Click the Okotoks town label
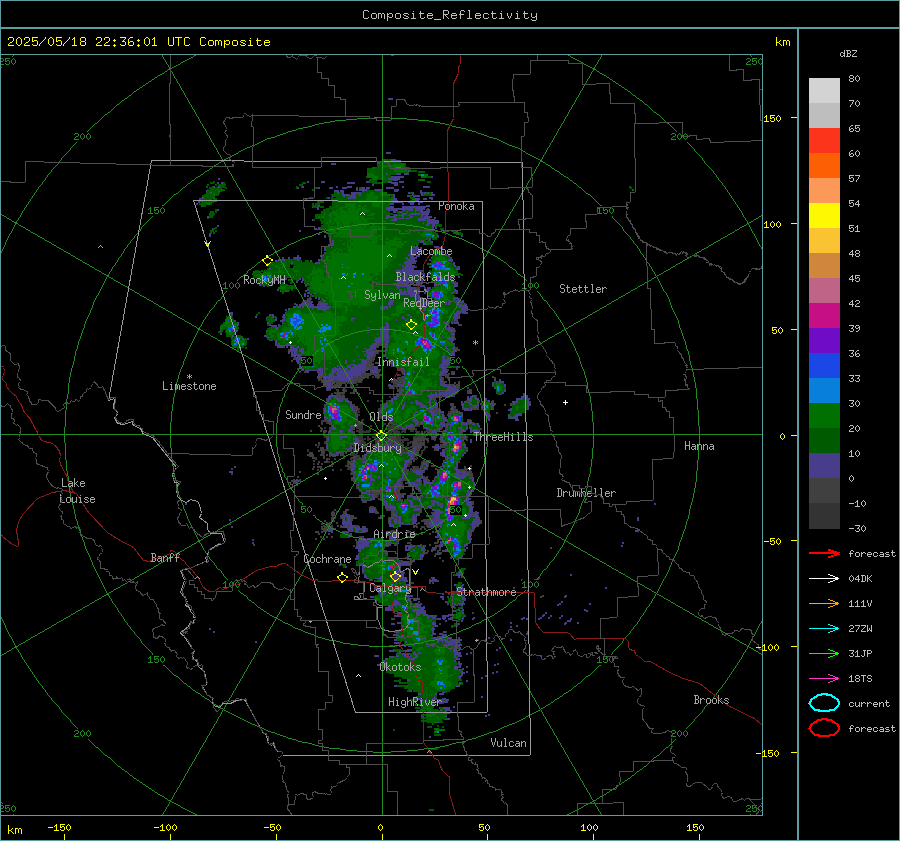Screen dimensions: 900x841 coord(400,667)
